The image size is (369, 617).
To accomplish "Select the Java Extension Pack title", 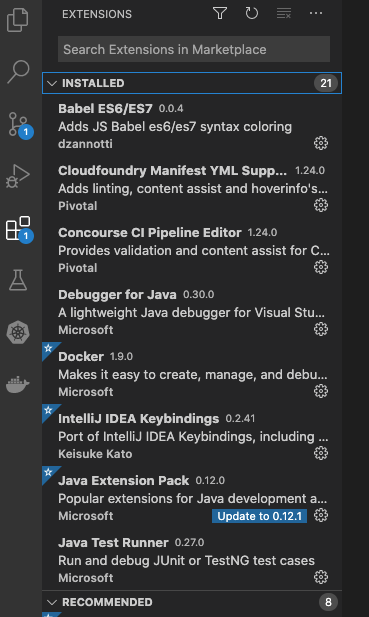I will (124, 480).
